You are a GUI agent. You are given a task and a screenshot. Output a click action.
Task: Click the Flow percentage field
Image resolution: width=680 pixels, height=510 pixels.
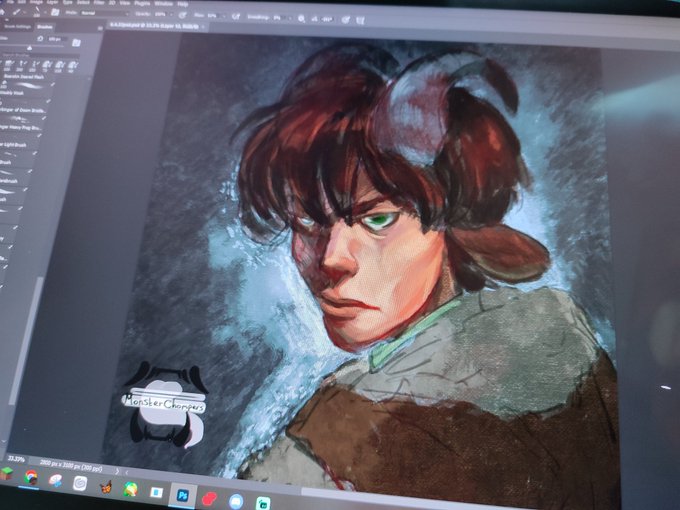click(x=212, y=16)
